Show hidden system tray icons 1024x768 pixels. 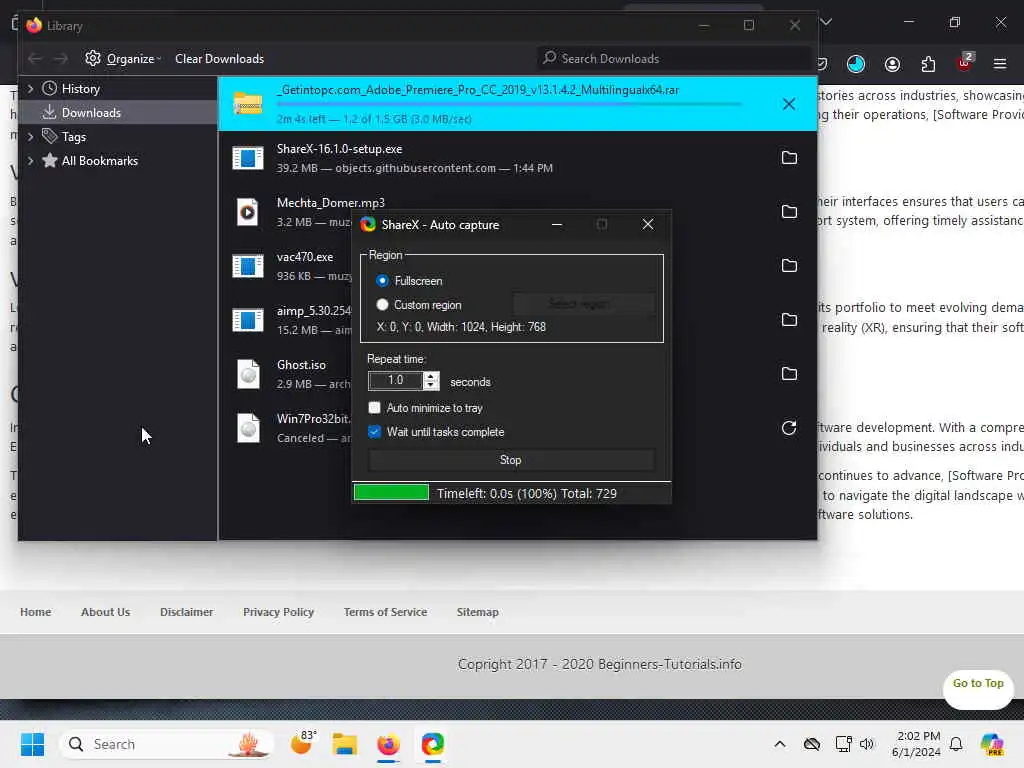tap(780, 744)
